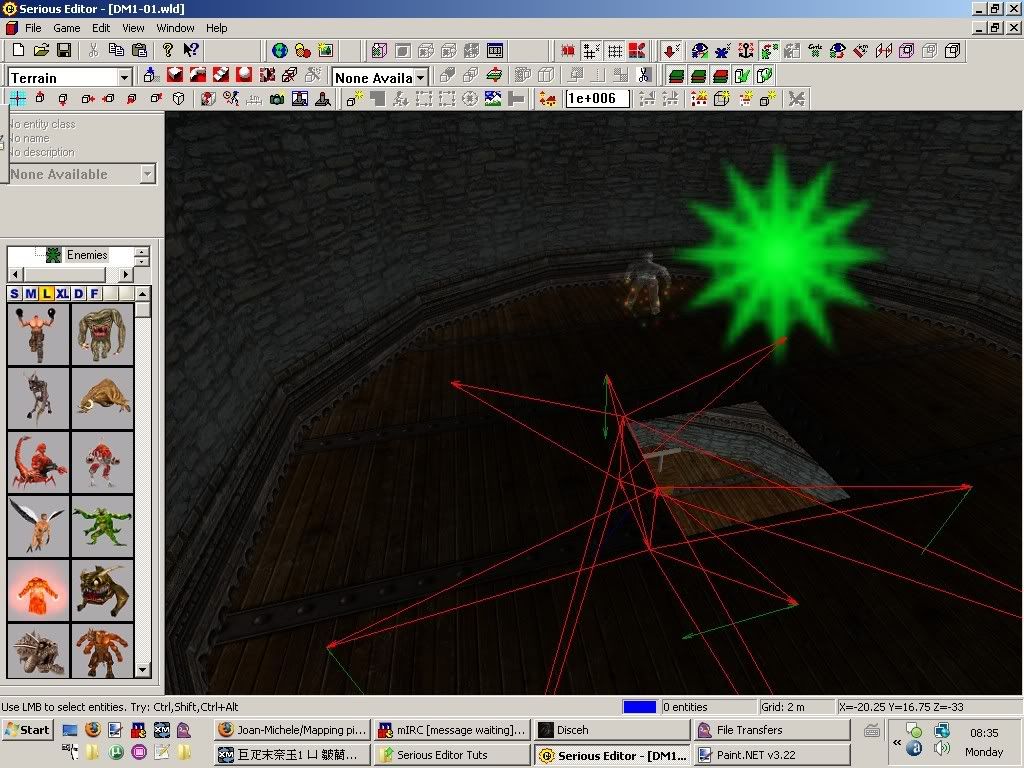Copy the selection to clipboard
1024x768 pixels.
pyautogui.click(x=116, y=50)
